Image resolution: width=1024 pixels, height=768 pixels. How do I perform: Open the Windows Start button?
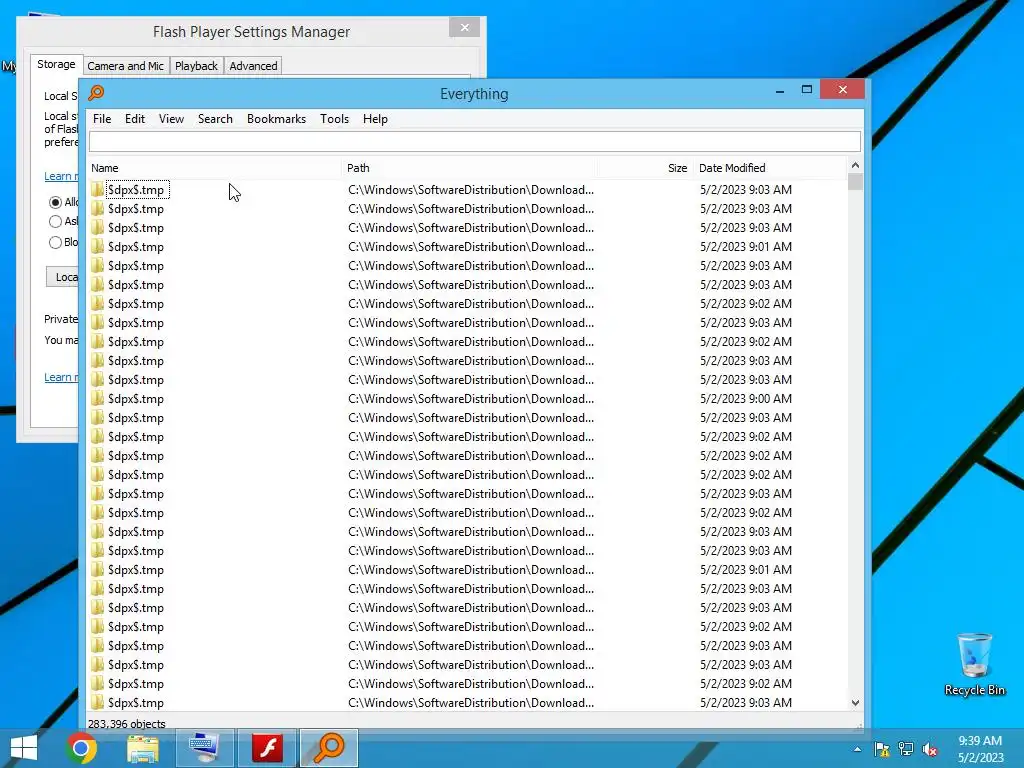tap(24, 748)
